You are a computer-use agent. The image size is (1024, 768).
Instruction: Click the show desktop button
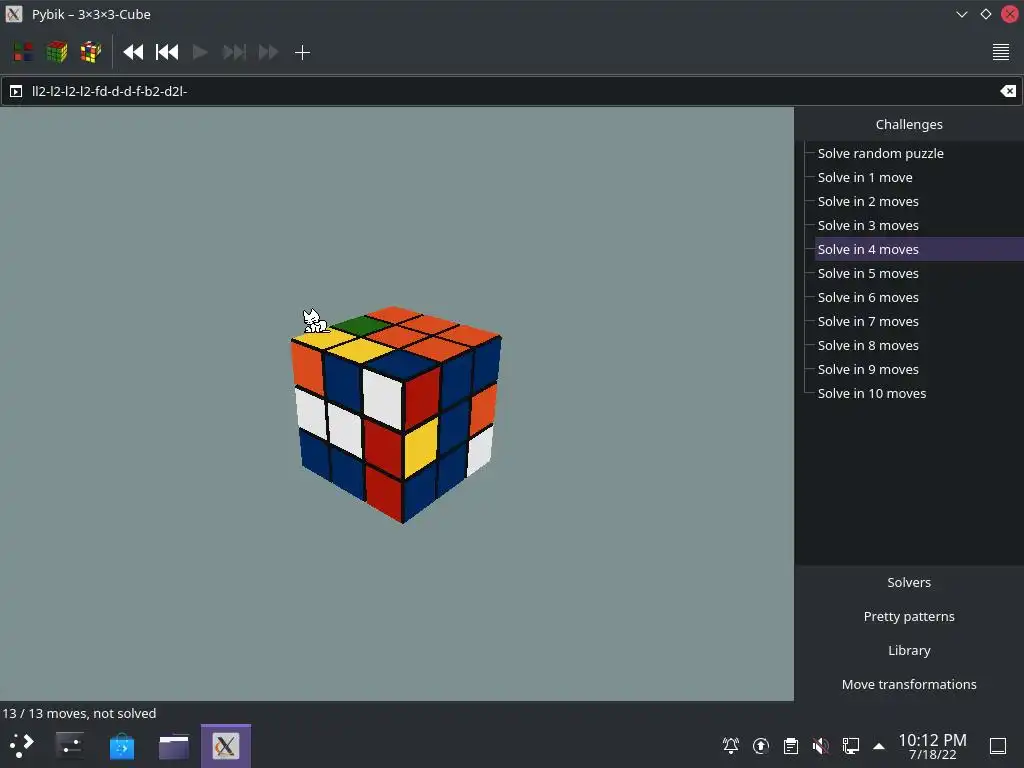point(998,746)
